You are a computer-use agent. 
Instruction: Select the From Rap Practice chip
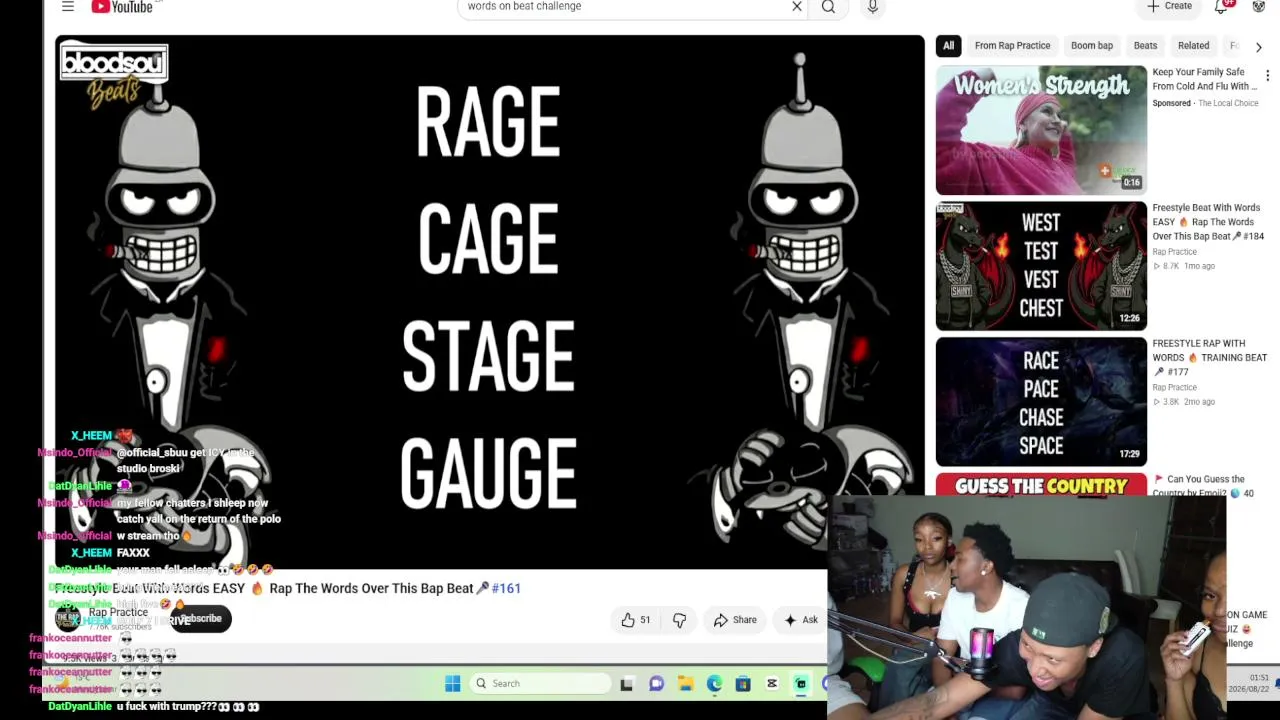[1012, 46]
